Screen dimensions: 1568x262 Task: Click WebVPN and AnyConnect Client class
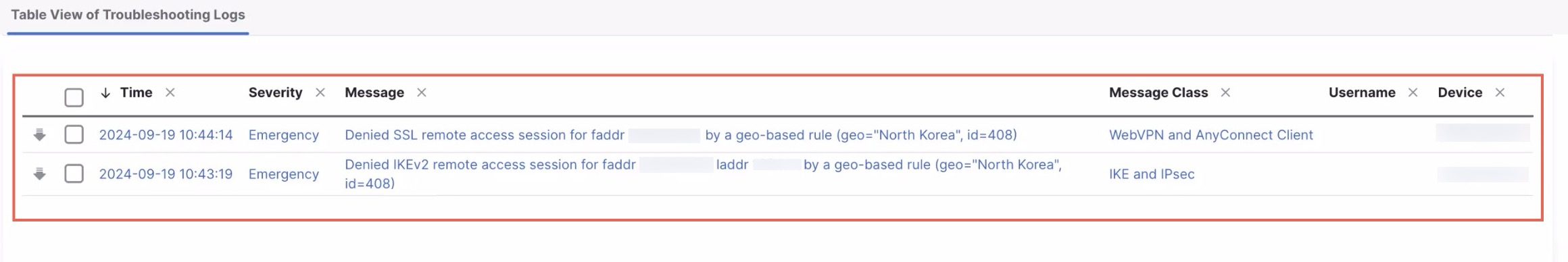pyautogui.click(x=1210, y=135)
